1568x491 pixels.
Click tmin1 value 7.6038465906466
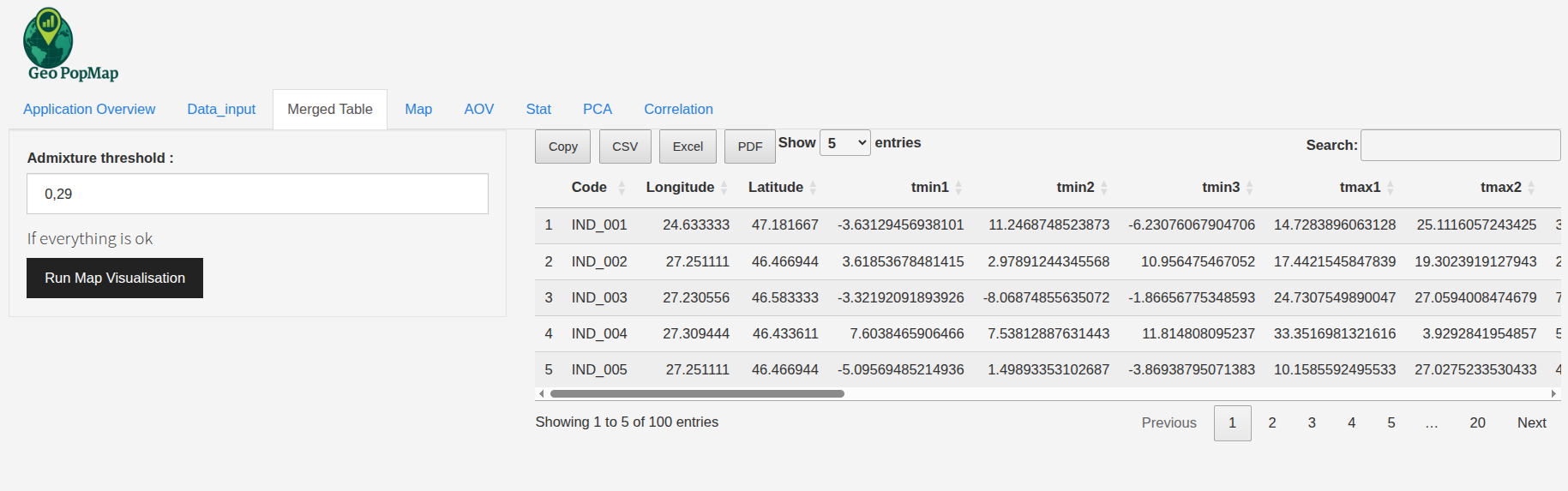click(907, 333)
